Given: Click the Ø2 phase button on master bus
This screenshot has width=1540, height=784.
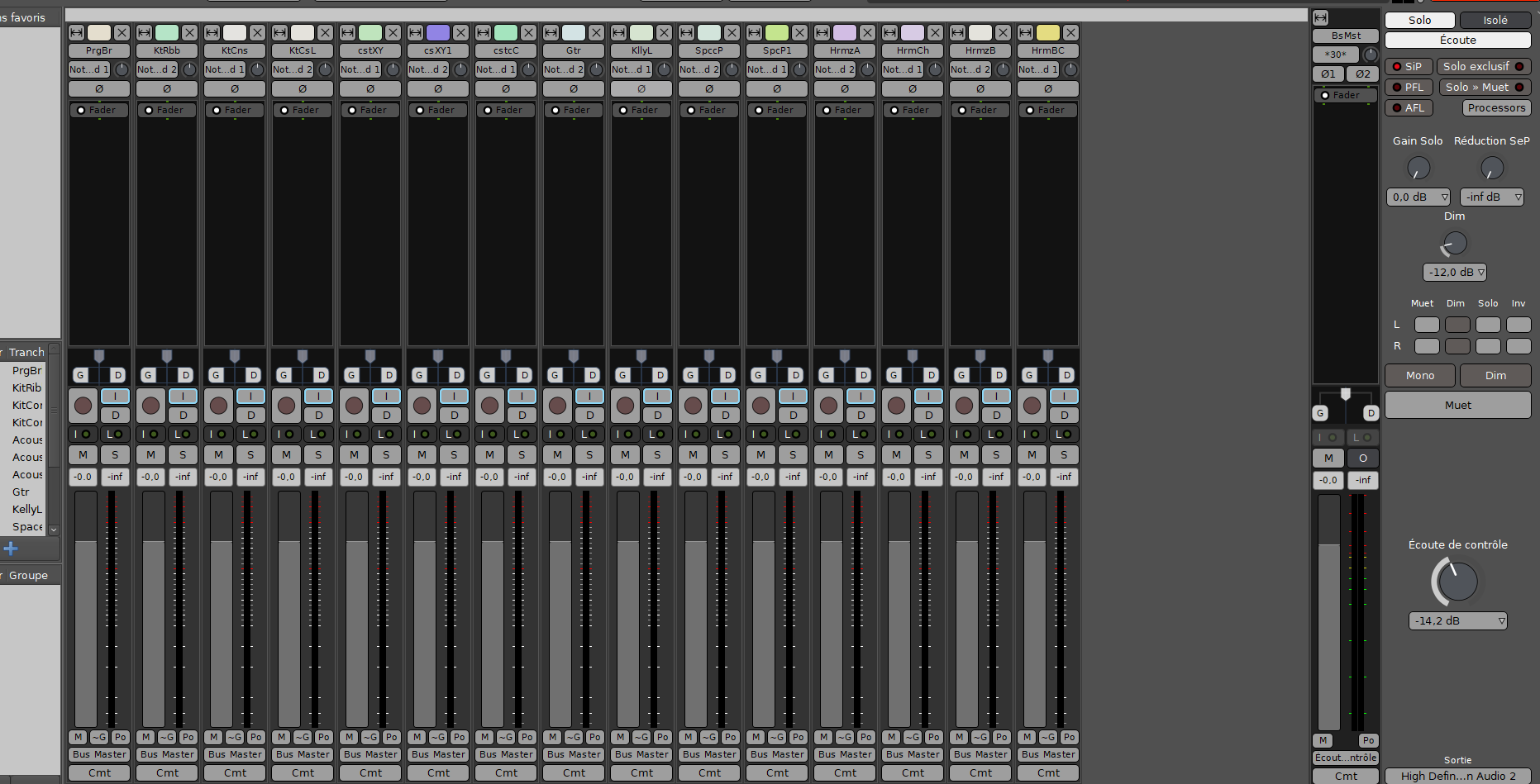Looking at the screenshot, I should pos(1362,74).
